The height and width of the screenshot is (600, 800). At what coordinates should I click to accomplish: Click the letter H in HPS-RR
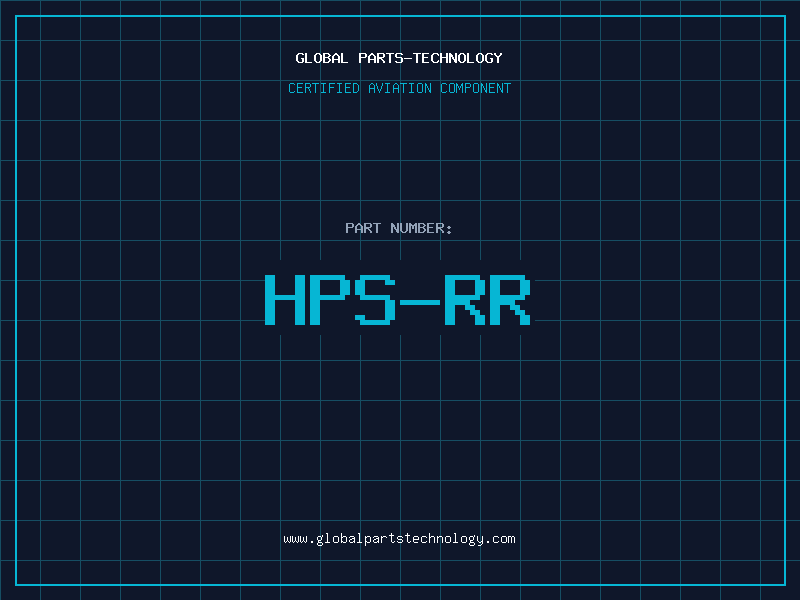284,300
